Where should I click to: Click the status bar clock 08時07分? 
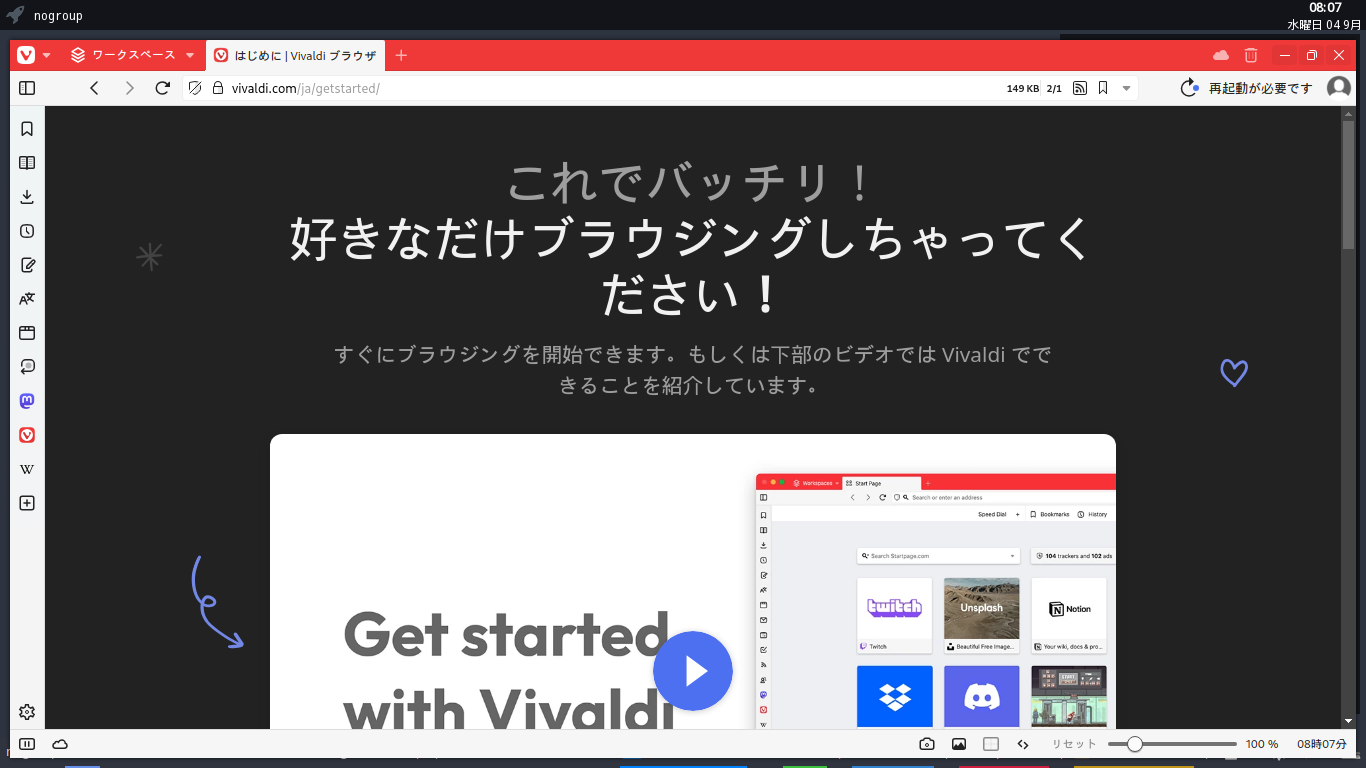tap(1322, 744)
